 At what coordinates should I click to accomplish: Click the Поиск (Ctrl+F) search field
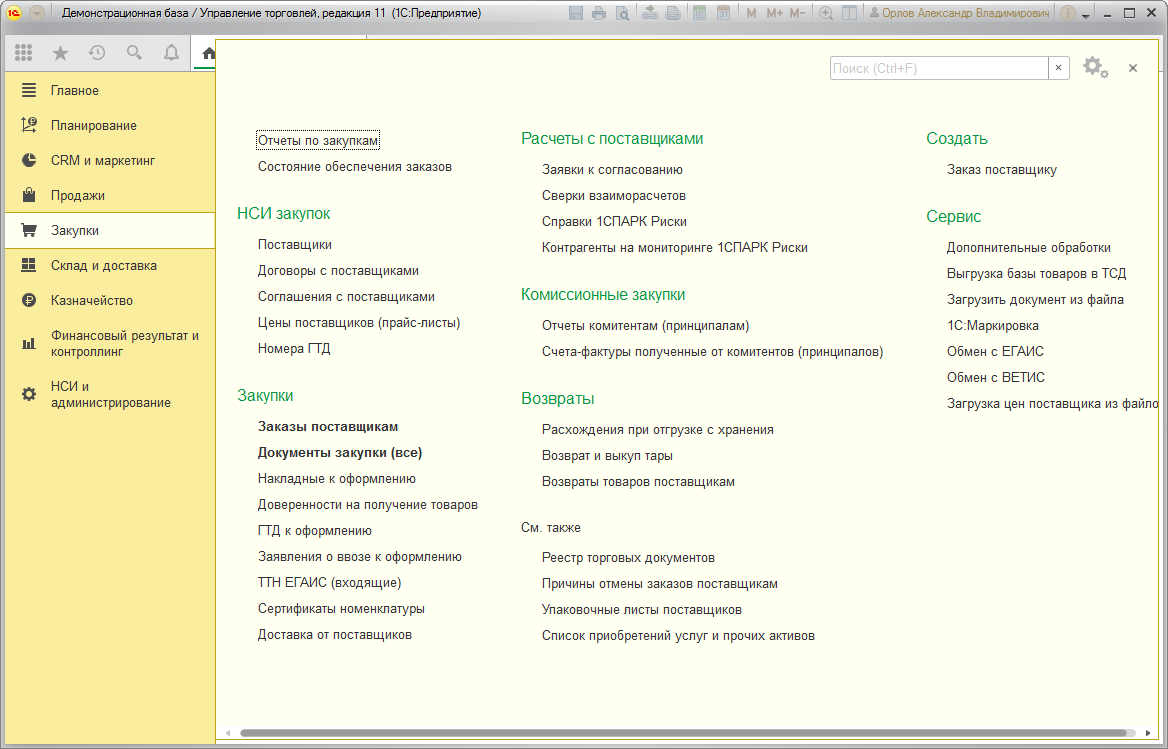[939, 68]
